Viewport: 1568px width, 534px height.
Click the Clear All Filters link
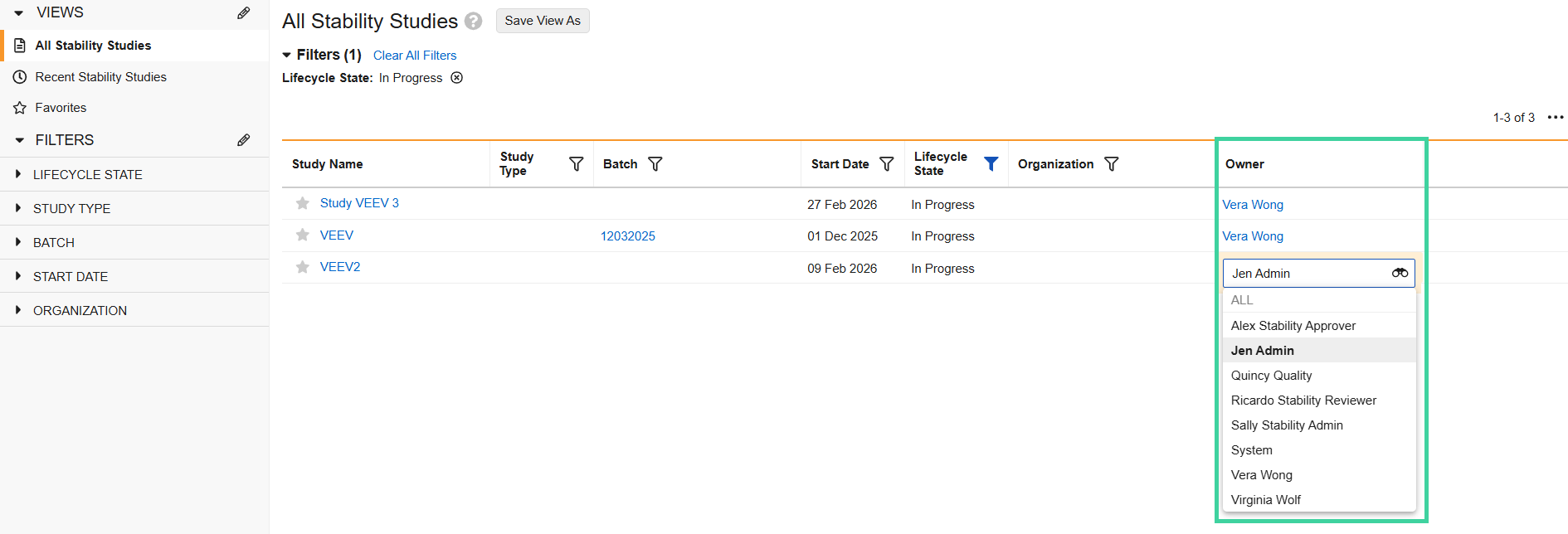click(x=415, y=55)
